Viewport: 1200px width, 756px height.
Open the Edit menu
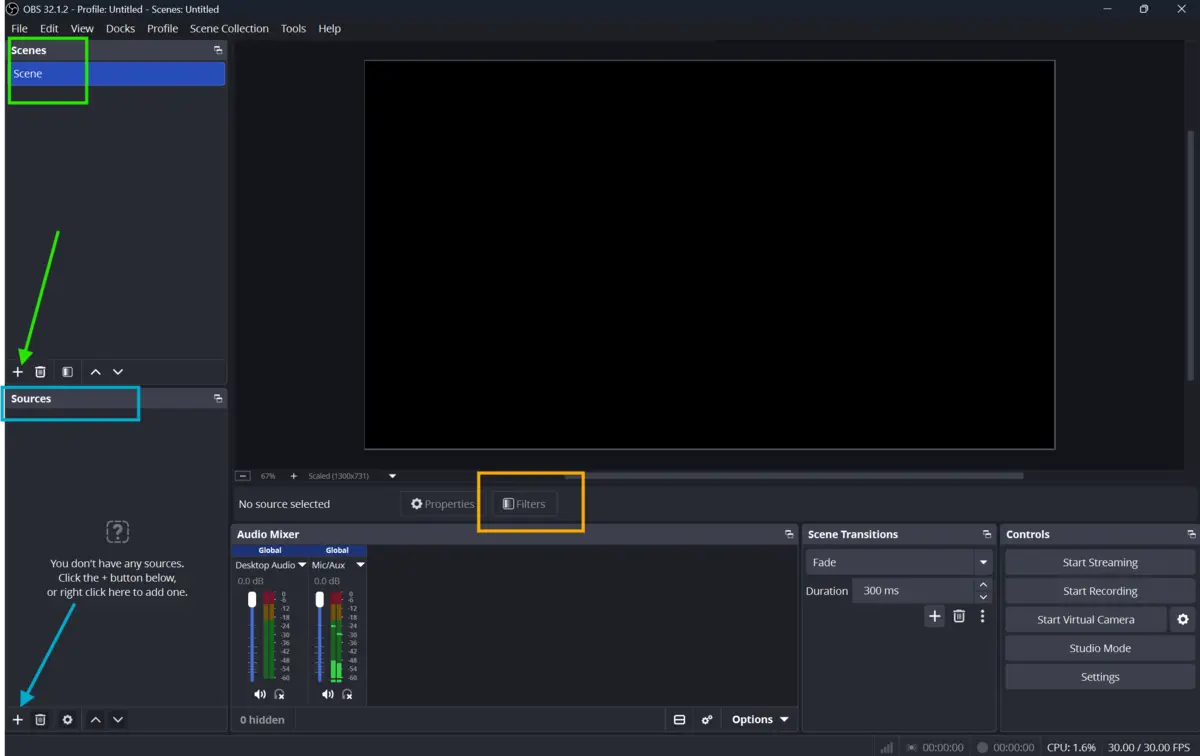[x=49, y=29]
